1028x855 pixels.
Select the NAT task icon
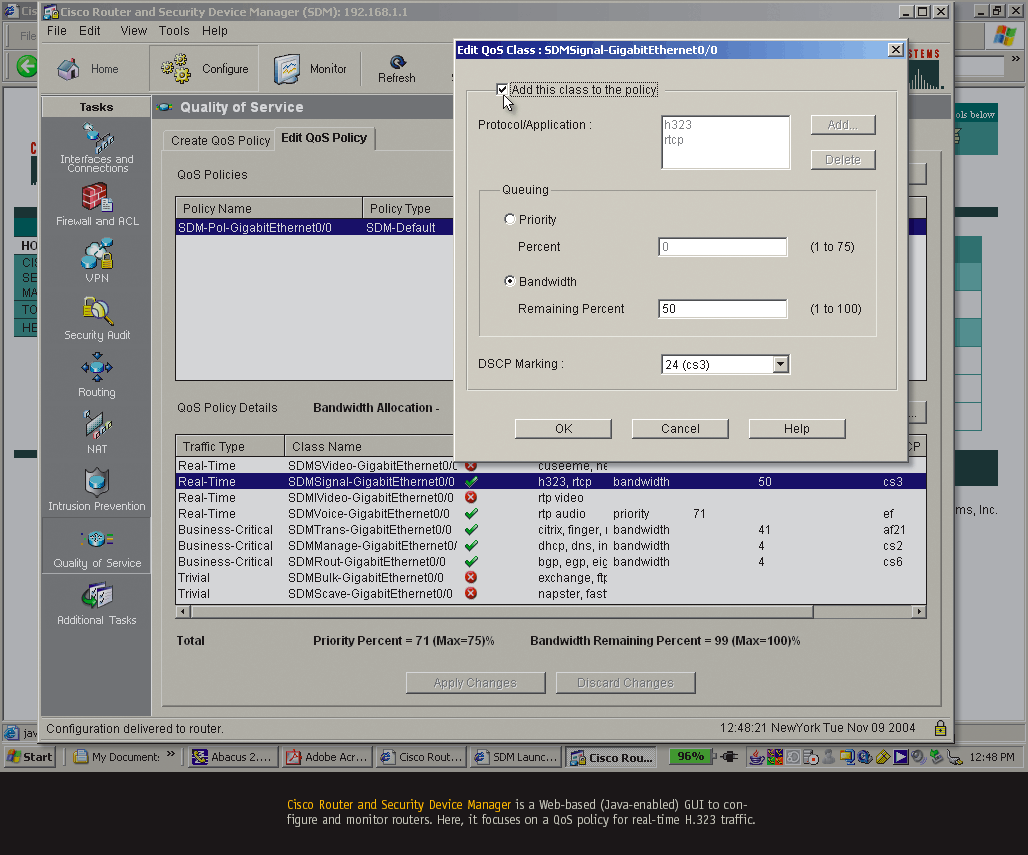point(97,432)
